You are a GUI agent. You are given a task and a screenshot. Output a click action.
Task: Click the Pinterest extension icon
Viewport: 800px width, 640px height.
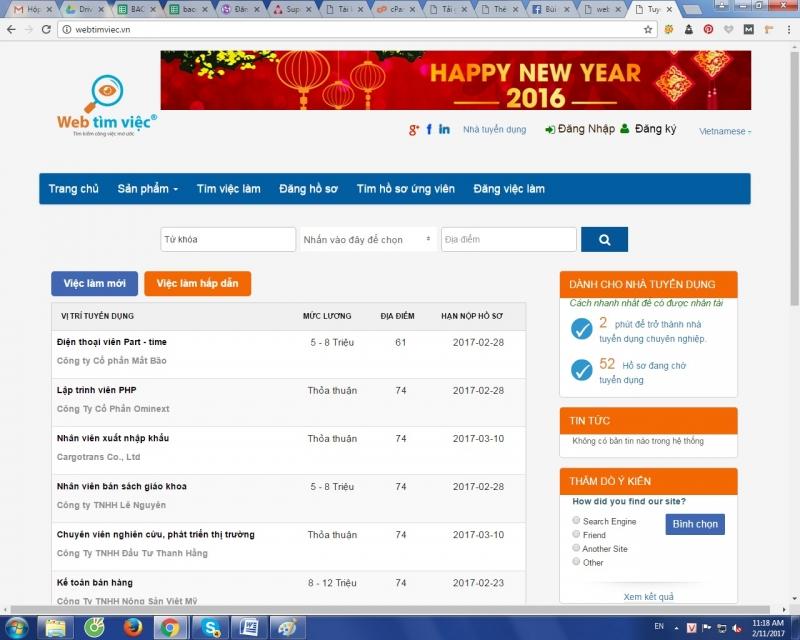click(709, 30)
